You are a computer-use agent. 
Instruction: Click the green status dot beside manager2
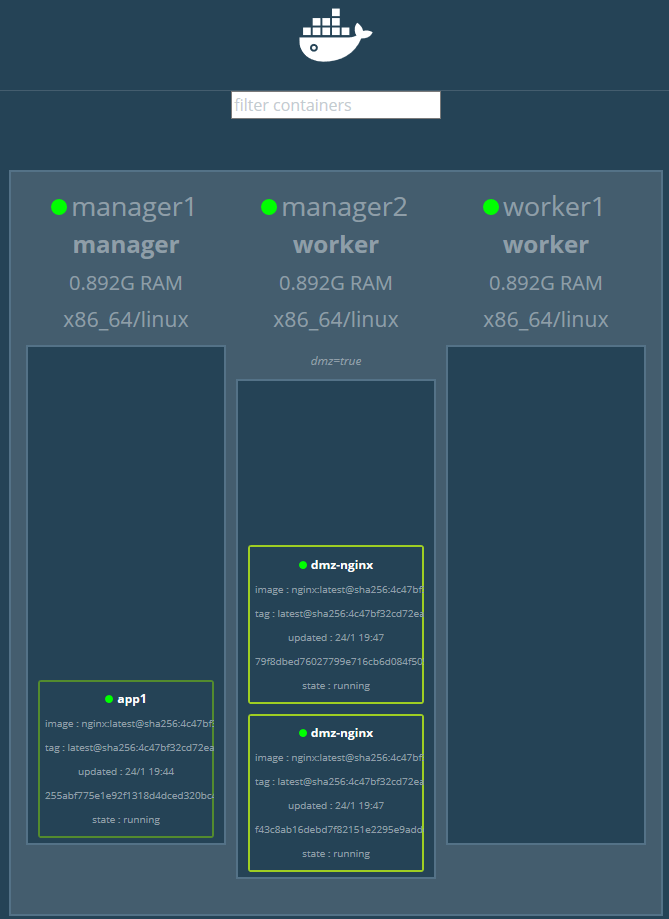[269, 207]
